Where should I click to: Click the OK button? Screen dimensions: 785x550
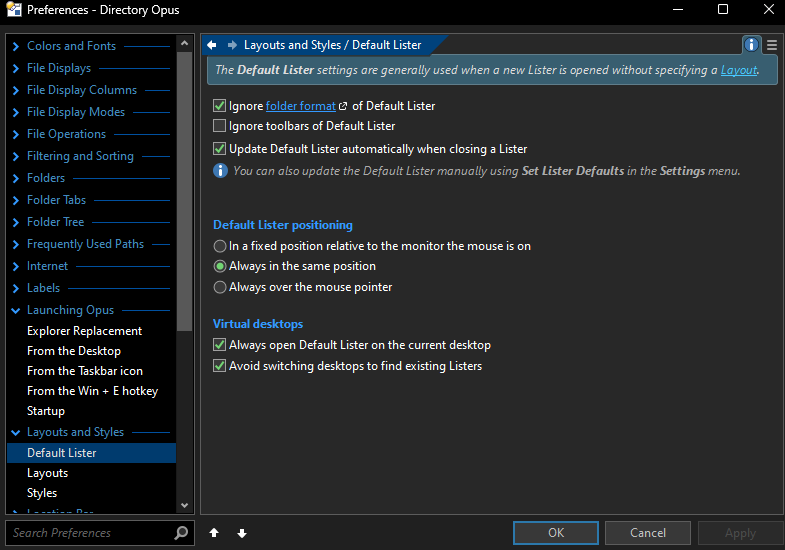click(x=556, y=532)
